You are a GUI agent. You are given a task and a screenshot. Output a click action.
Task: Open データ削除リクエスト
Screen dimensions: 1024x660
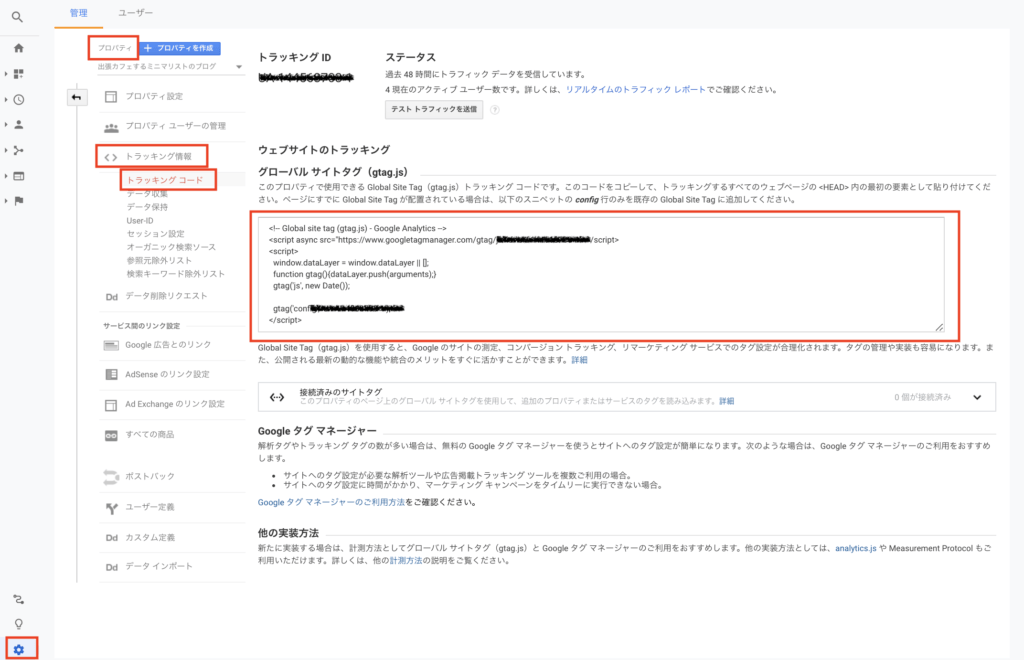pyautogui.click(x=167, y=296)
